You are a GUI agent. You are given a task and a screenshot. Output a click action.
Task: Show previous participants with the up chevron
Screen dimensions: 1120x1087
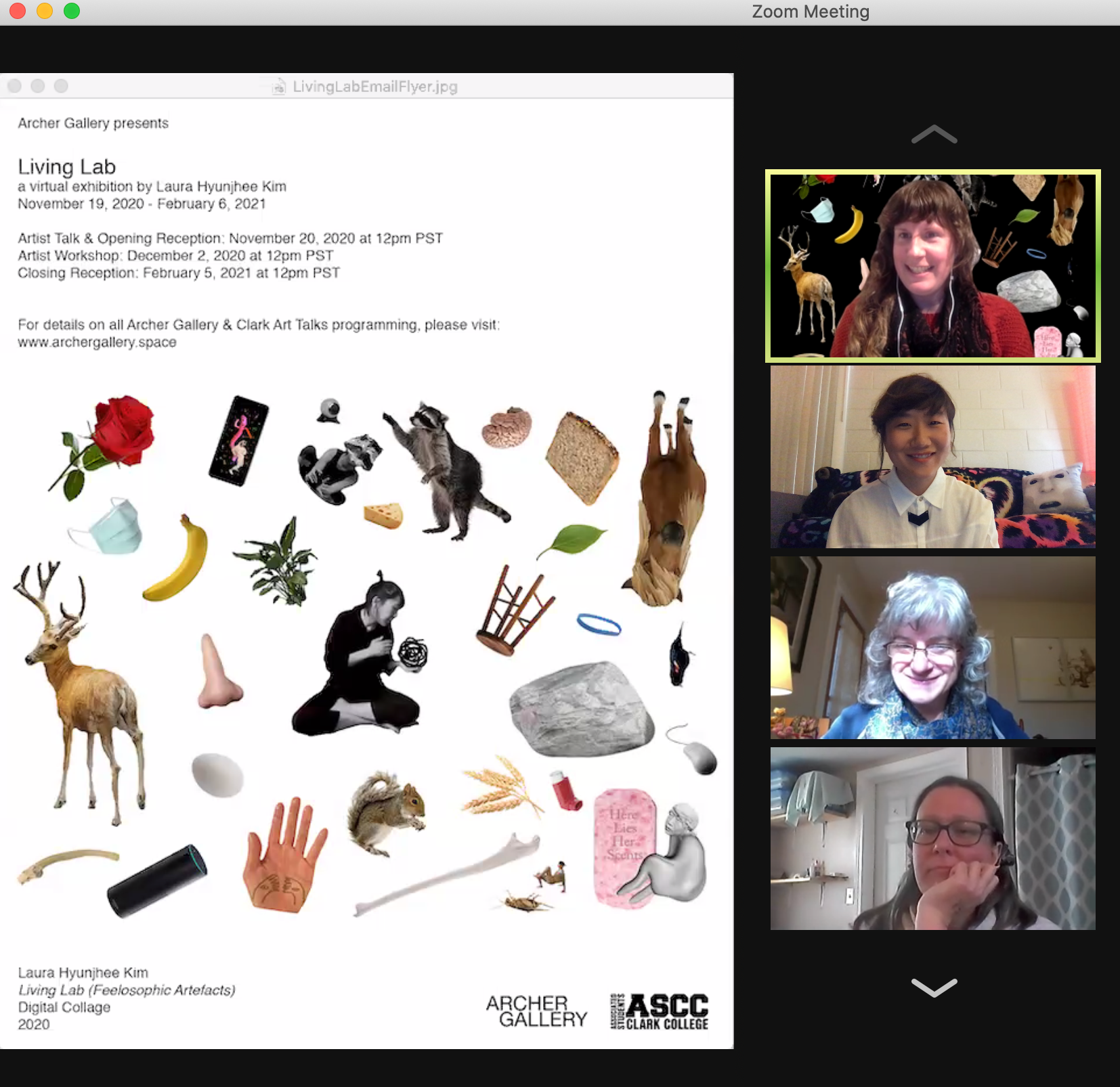pos(934,135)
